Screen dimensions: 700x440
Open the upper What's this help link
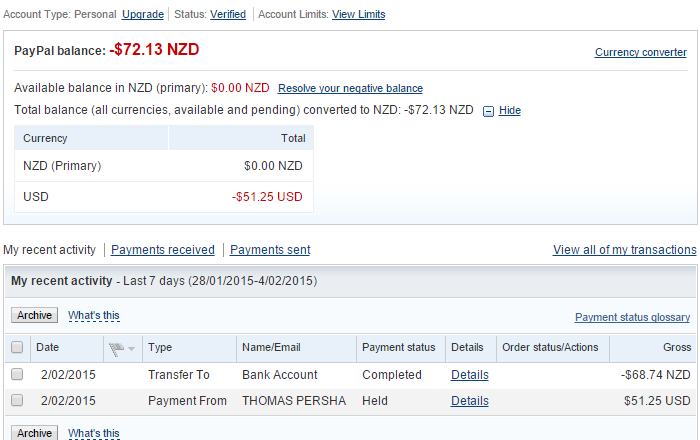[94, 315]
